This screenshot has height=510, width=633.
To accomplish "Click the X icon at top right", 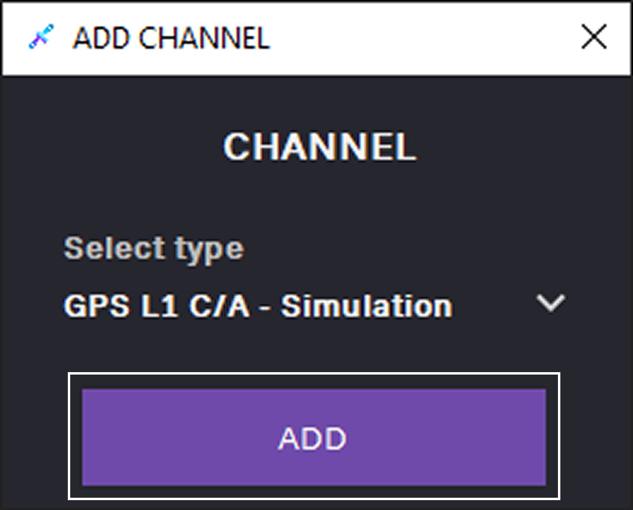I will [594, 38].
